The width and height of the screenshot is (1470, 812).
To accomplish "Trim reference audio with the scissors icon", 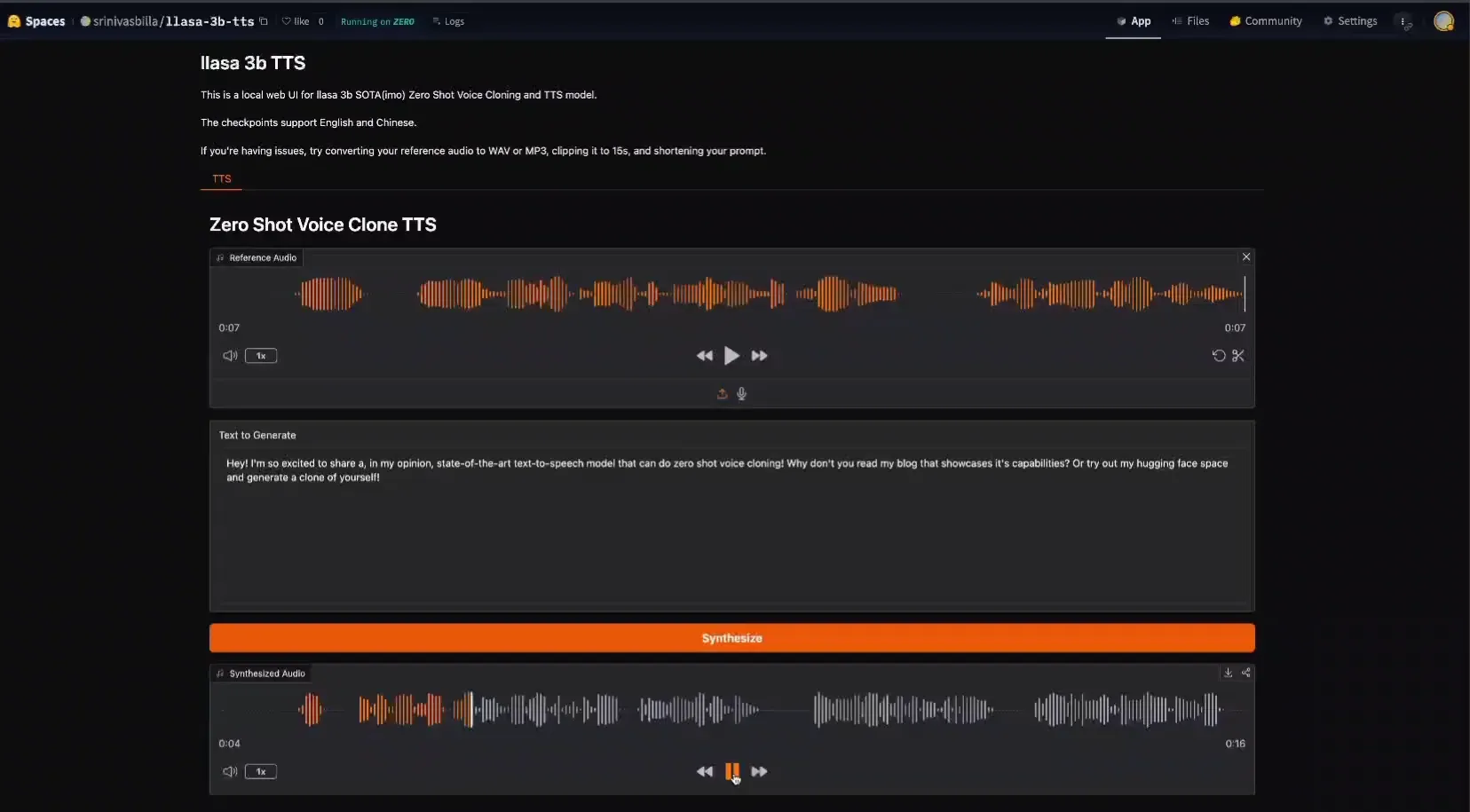I will tap(1239, 356).
